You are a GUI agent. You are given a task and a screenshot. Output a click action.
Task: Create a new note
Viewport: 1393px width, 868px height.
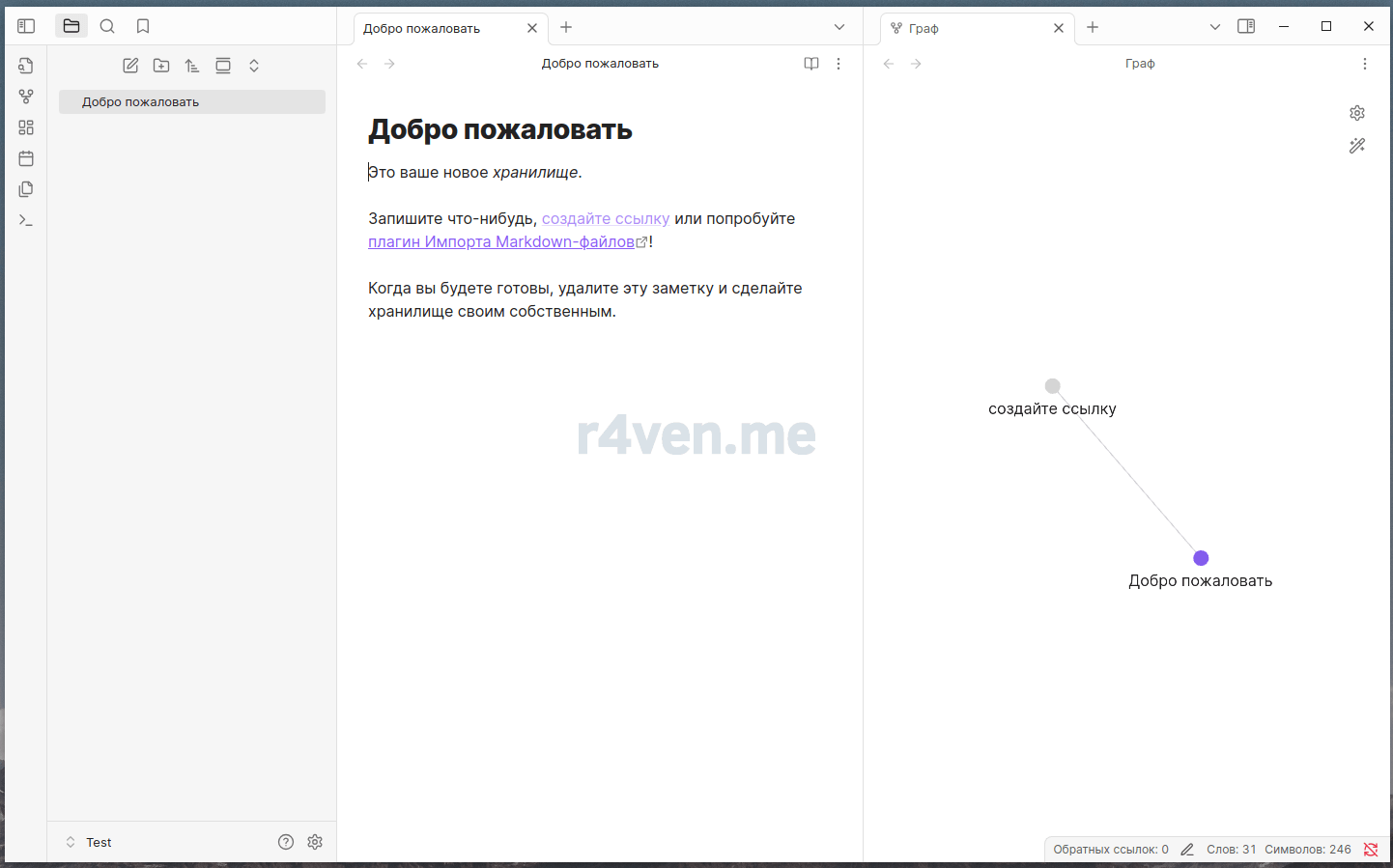coord(130,66)
